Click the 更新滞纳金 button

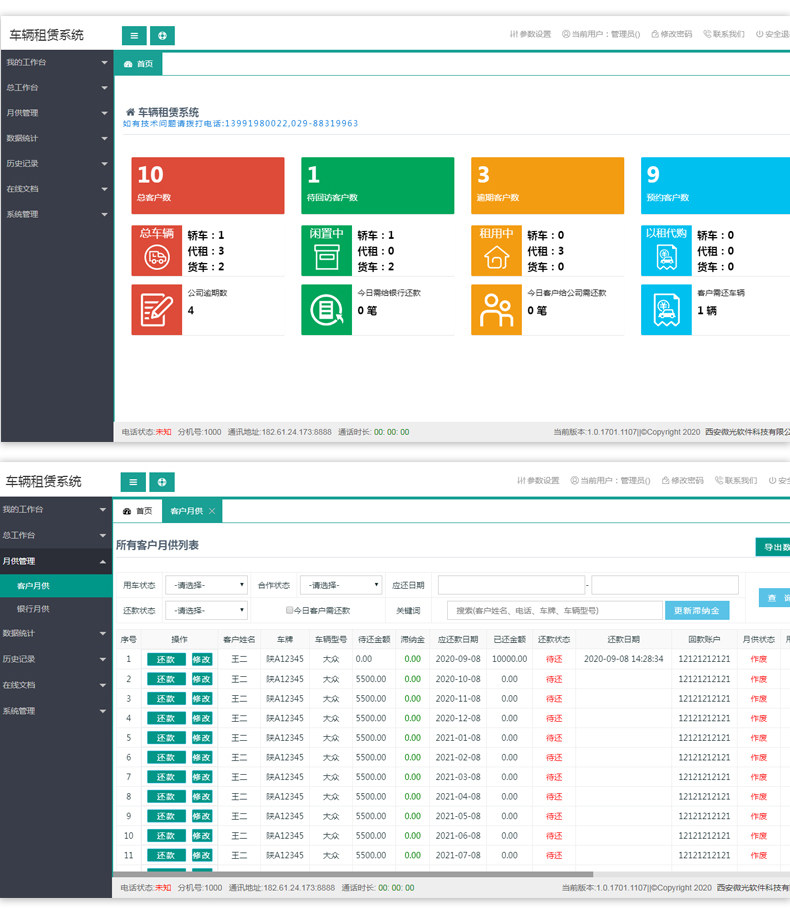click(x=697, y=610)
